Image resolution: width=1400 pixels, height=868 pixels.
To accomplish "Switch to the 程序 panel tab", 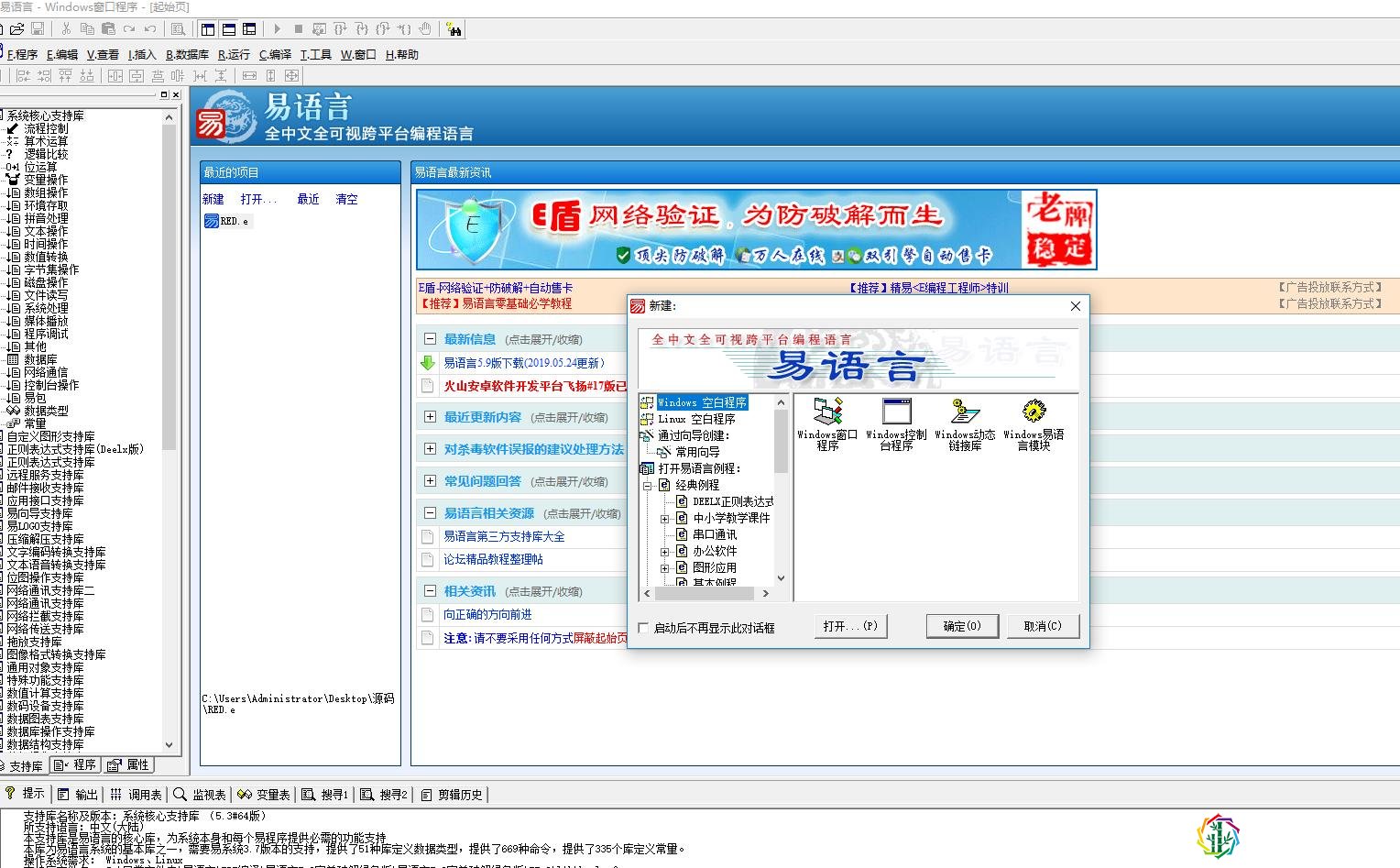I will click(75, 765).
